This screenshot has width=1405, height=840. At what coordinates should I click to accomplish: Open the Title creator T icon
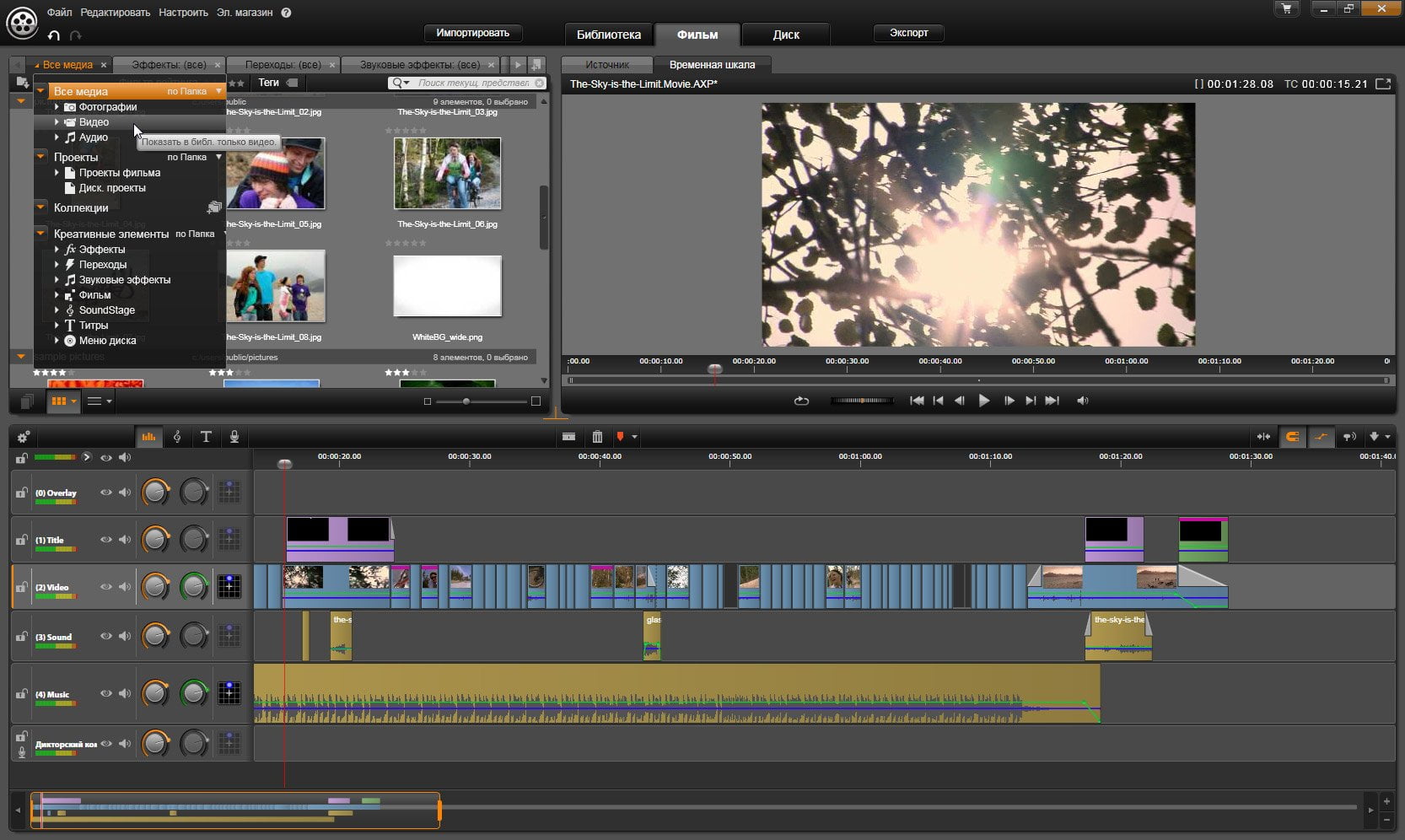click(x=206, y=437)
